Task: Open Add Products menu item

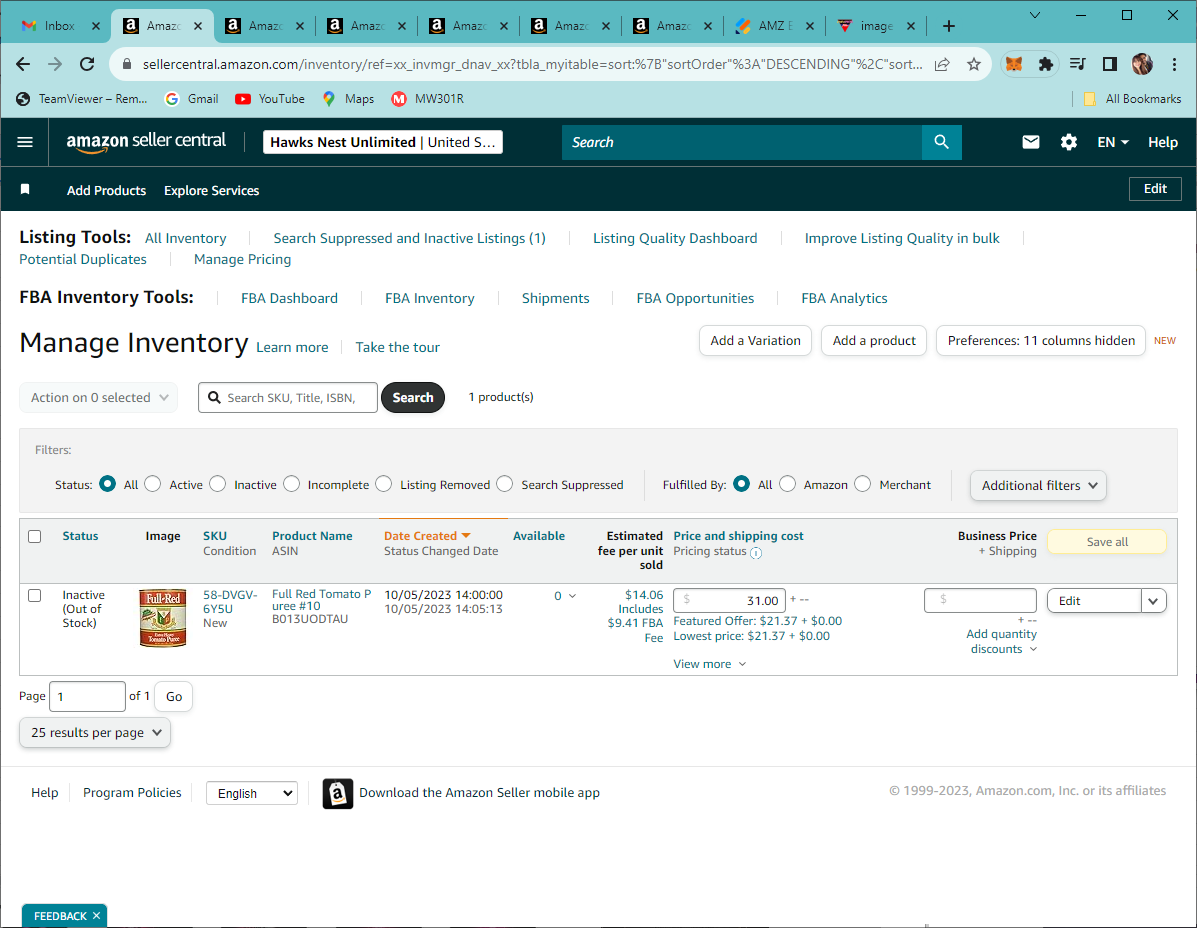Action: pos(106,190)
